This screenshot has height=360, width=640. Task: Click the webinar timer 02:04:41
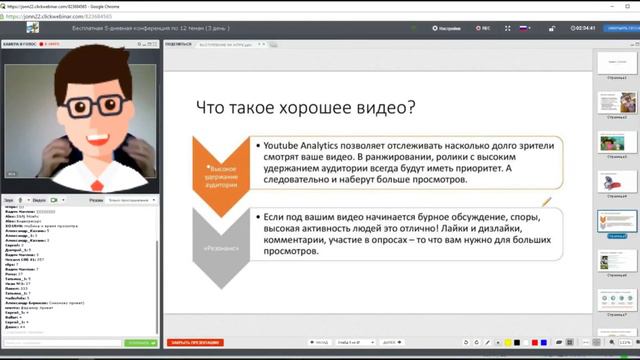(583, 28)
